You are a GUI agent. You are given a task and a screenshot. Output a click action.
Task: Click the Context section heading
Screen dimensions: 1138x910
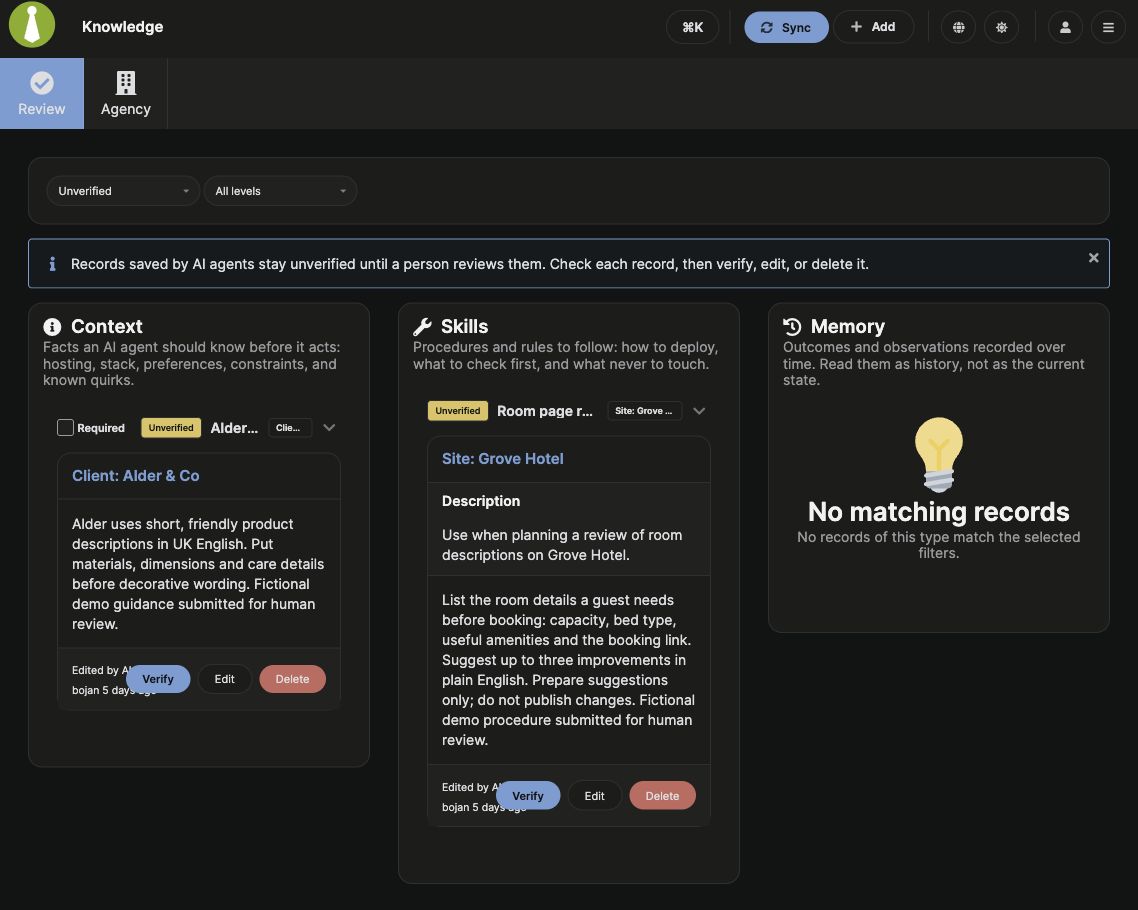(x=107, y=327)
